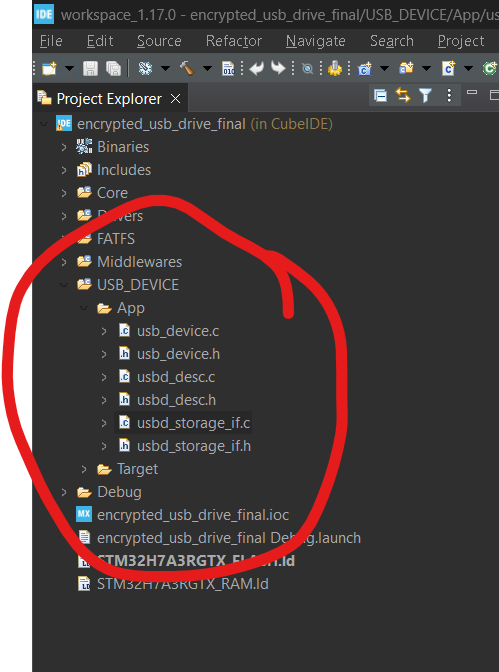Click the new C project icon

pyautogui.click(x=365, y=68)
